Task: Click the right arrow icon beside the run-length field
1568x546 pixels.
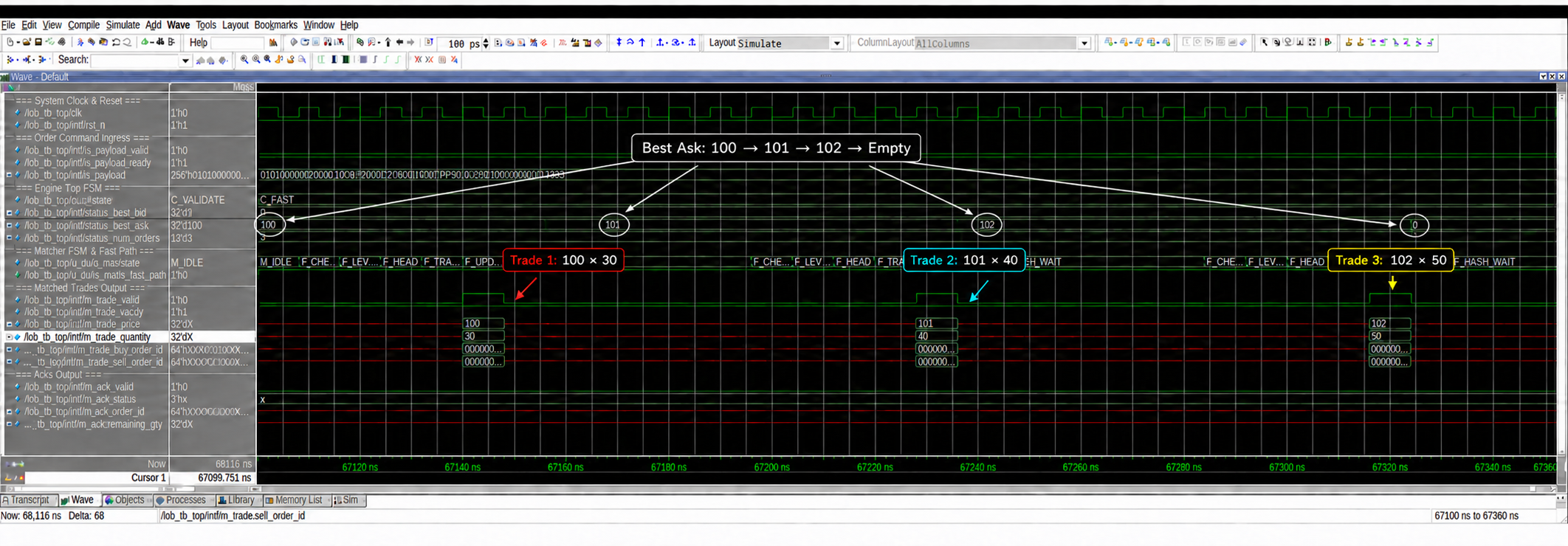Action: click(x=411, y=43)
